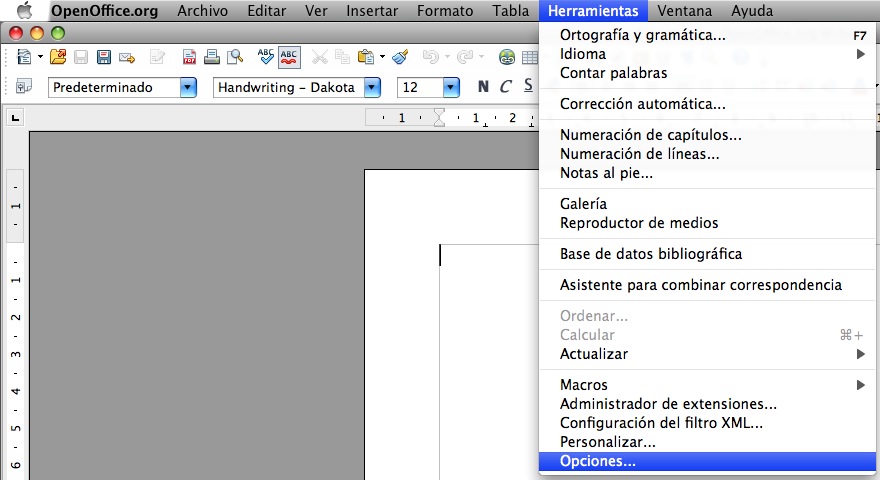Viewport: 880px width, 480px height.
Task: Select the Format Paintbrush icon
Action: point(401,57)
